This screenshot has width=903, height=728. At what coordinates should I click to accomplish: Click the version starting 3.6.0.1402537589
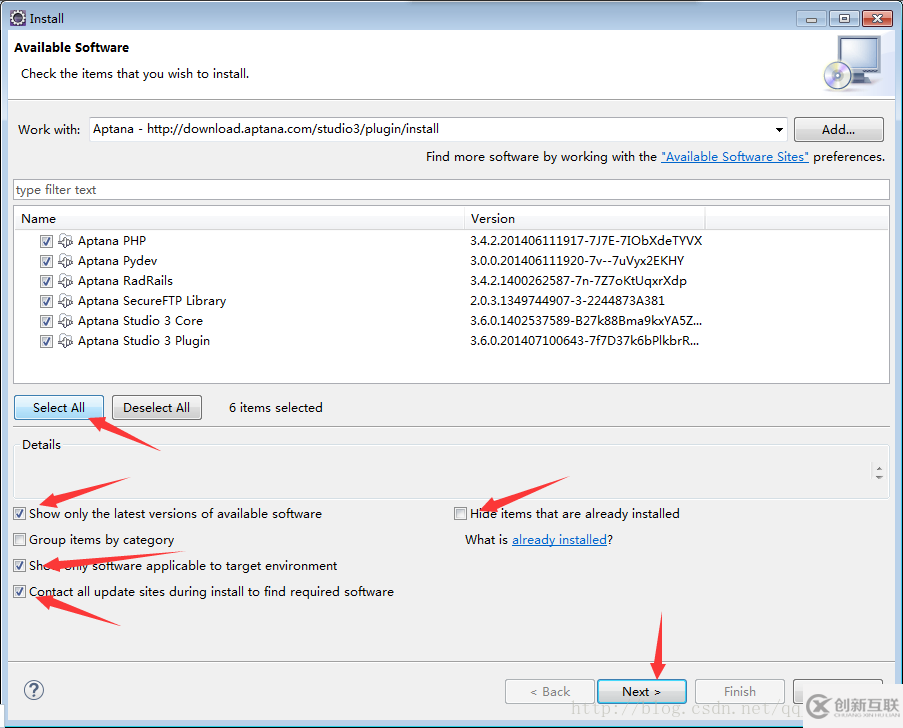pyautogui.click(x=586, y=321)
